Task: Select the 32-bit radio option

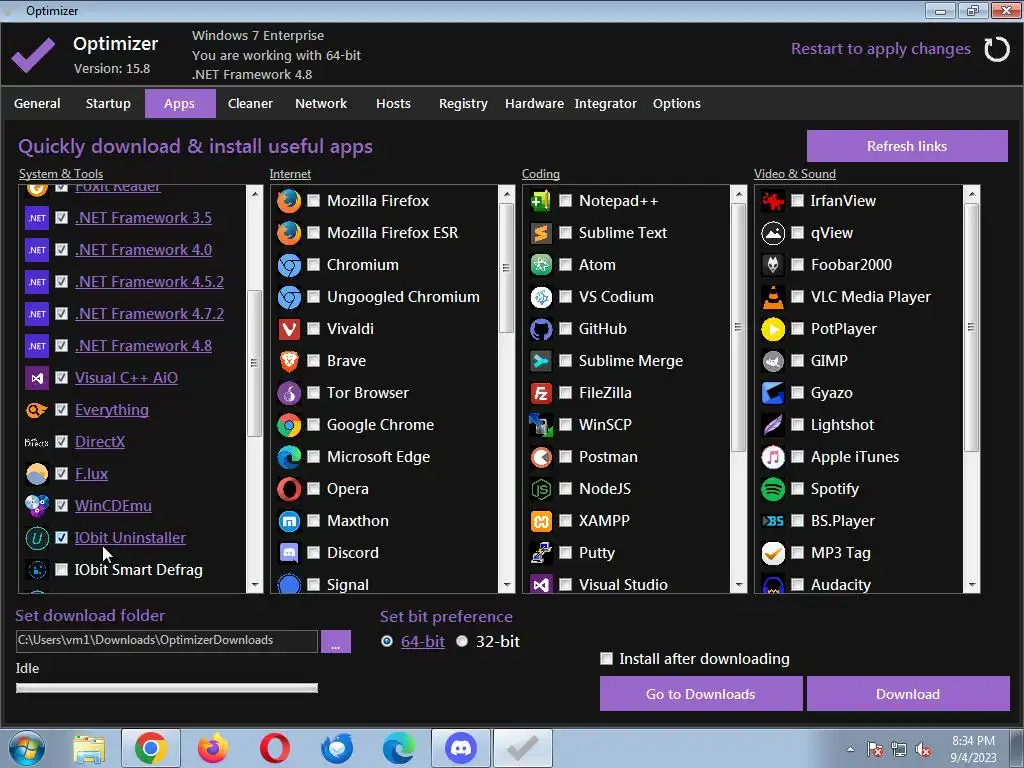Action: 462,641
